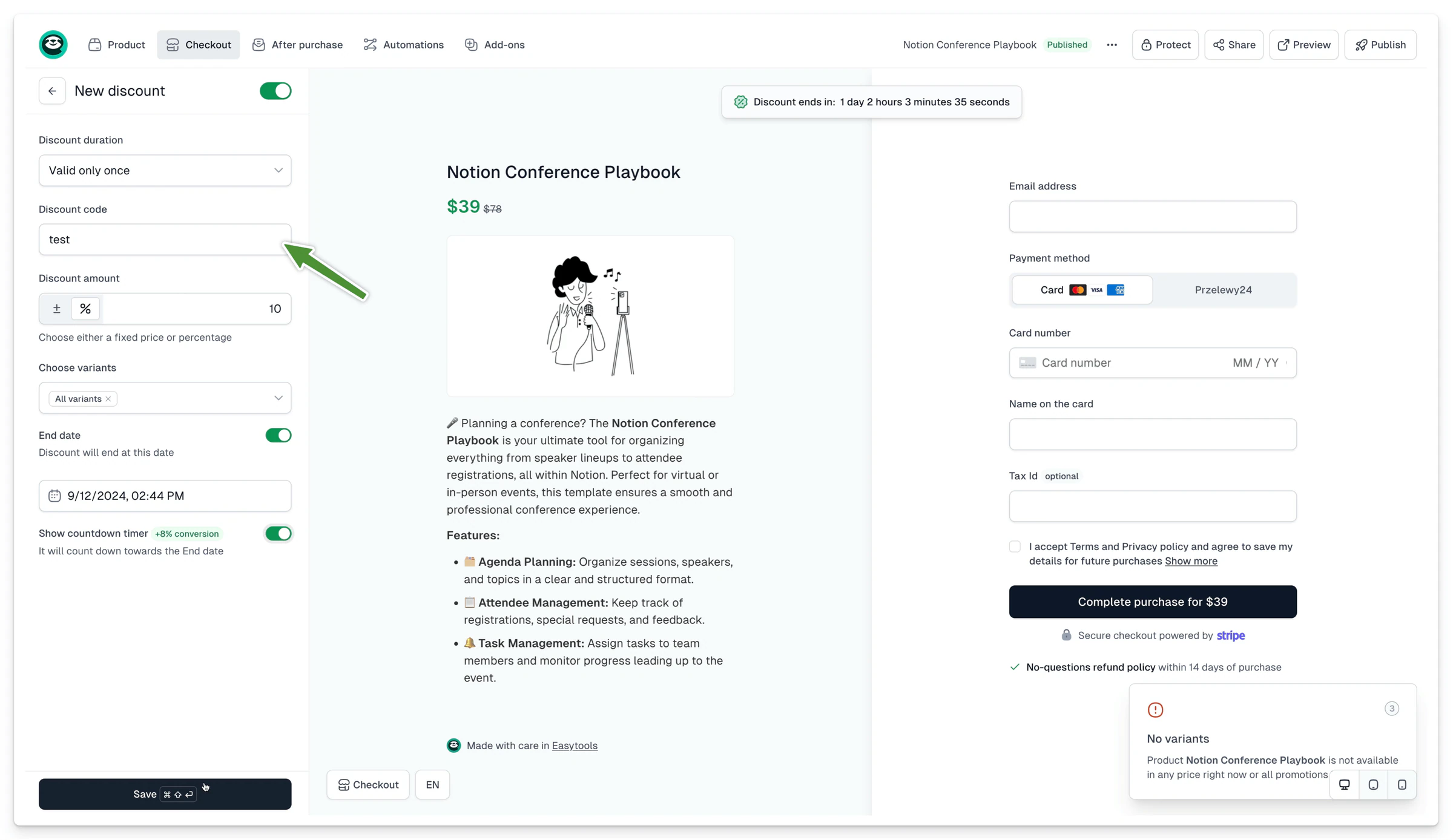This screenshot has width=1453, height=840.
Task: Open the calendar icon in the end date field
Action: [x=54, y=496]
